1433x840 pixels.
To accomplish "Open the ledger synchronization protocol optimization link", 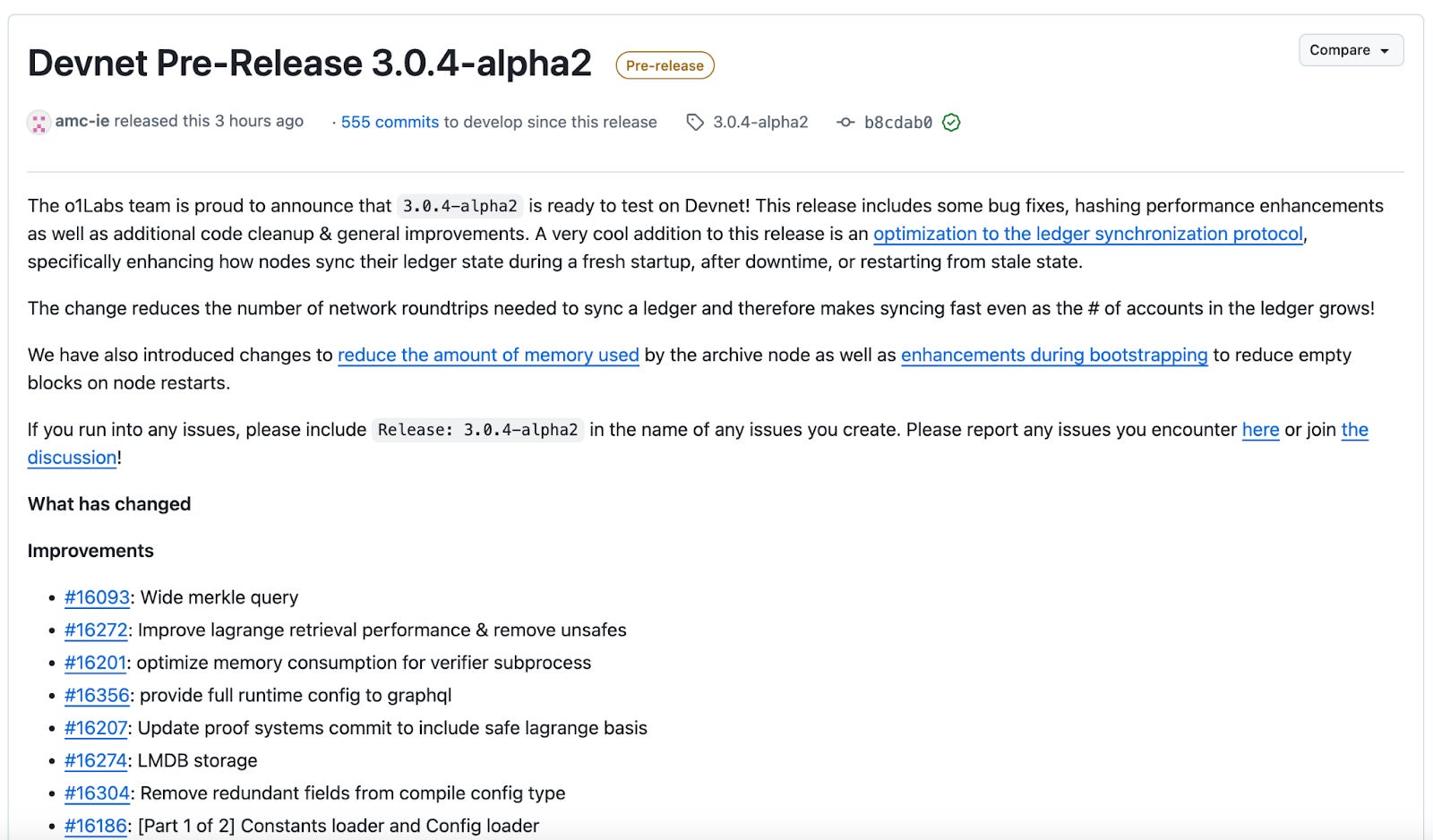I will [1087, 234].
